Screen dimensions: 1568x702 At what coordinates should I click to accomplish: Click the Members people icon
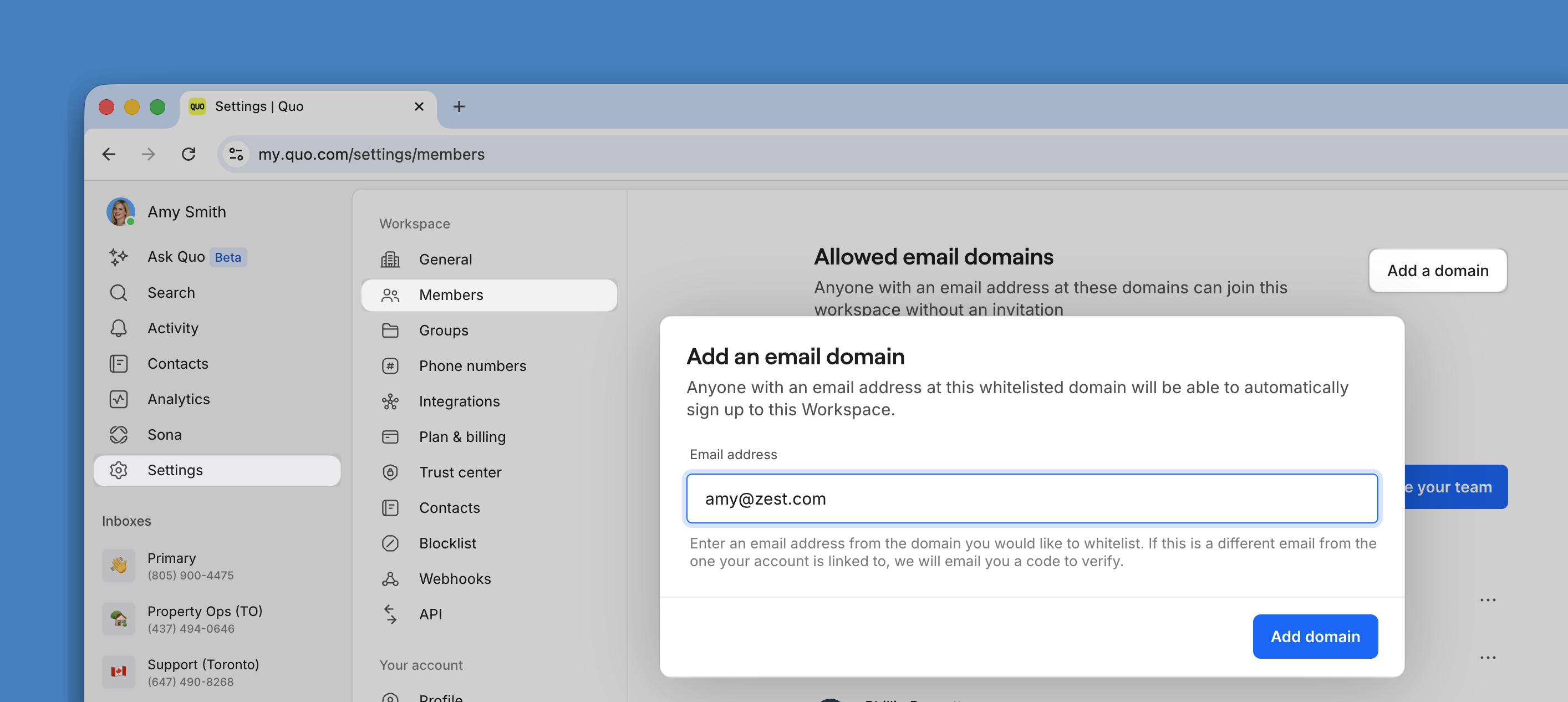(390, 296)
